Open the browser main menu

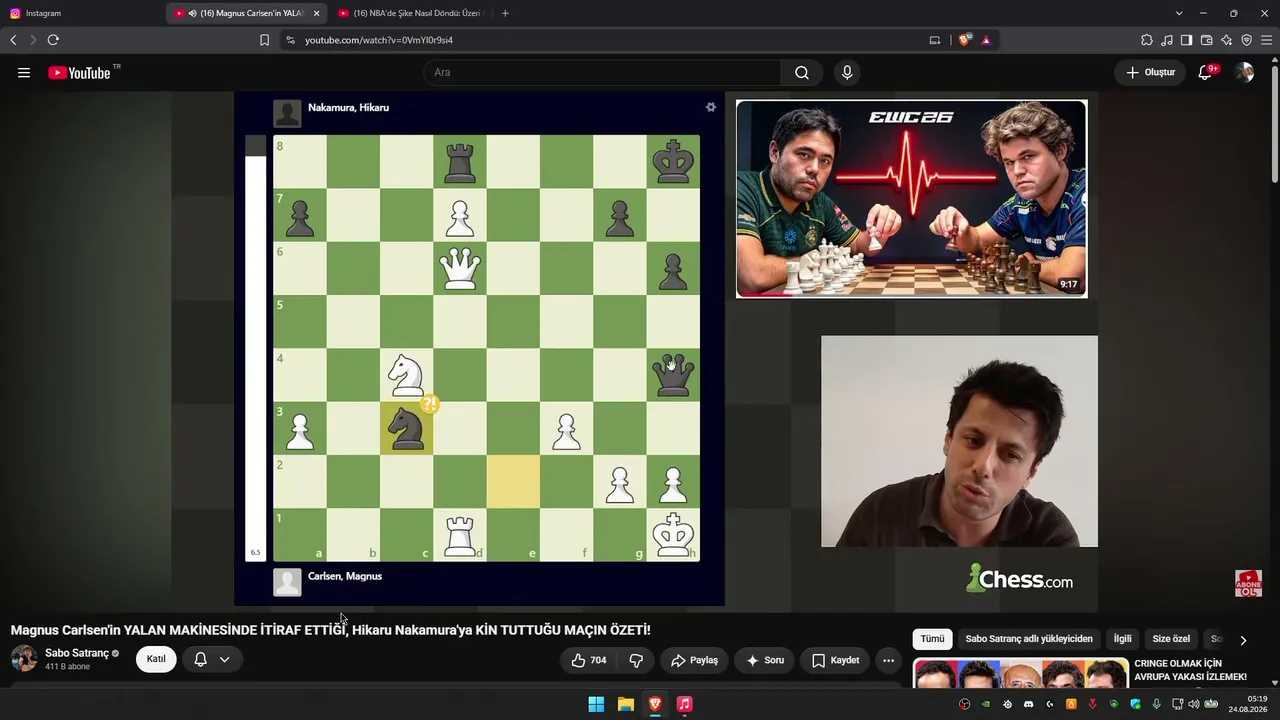click(x=1267, y=40)
